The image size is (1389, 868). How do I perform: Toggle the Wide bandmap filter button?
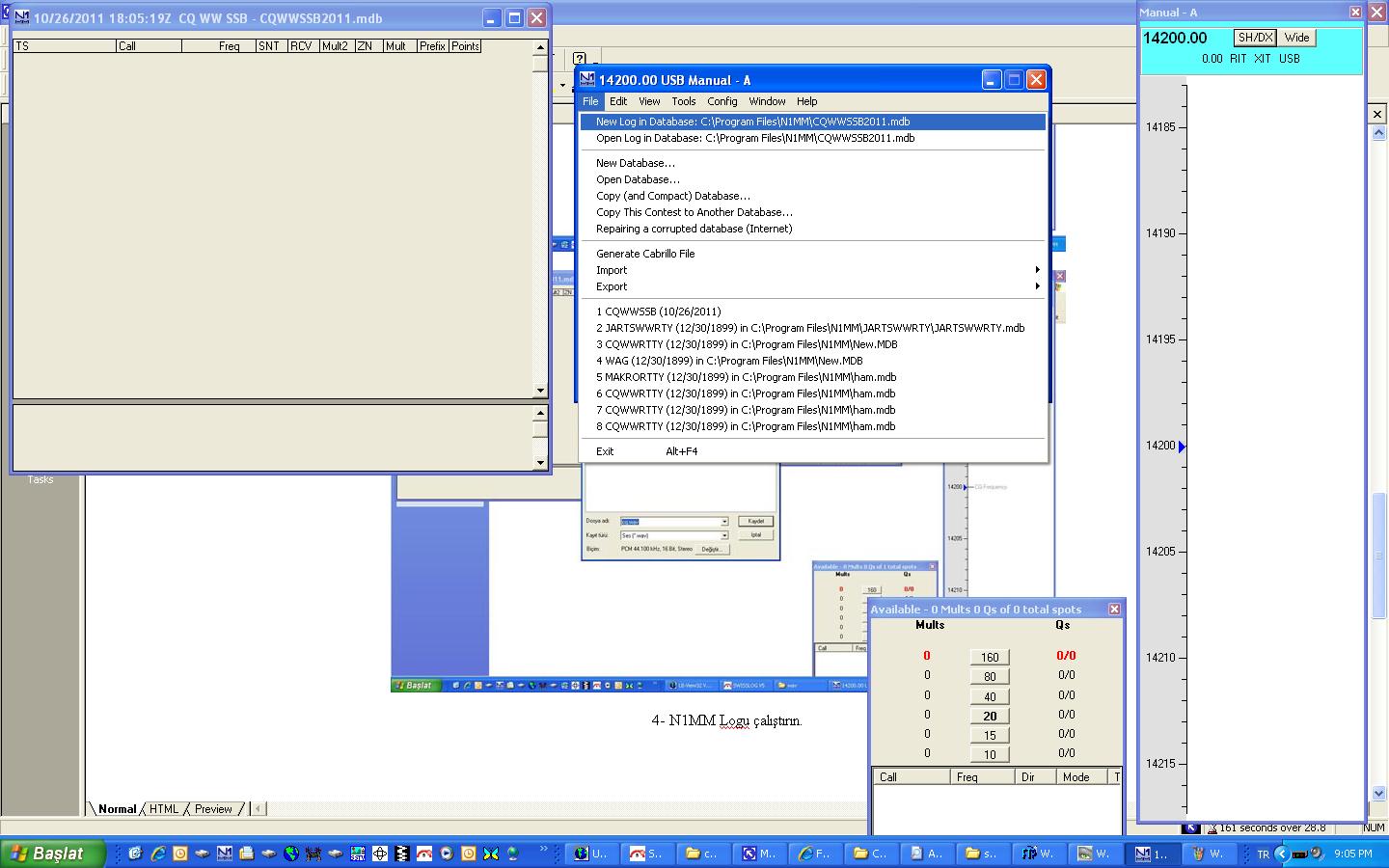pos(1296,38)
